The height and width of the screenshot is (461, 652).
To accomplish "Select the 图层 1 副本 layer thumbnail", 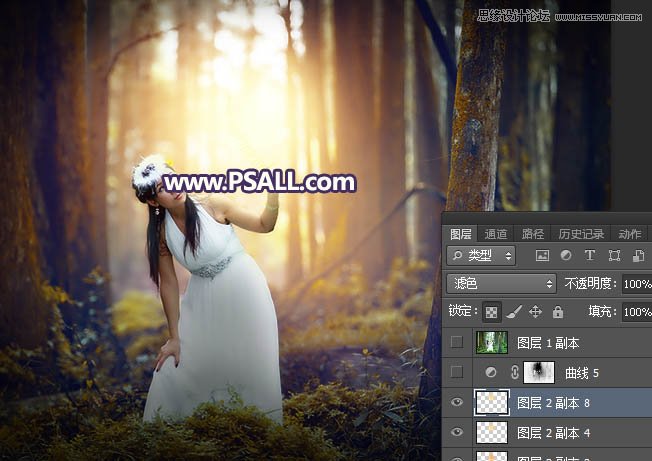I will 491,343.
